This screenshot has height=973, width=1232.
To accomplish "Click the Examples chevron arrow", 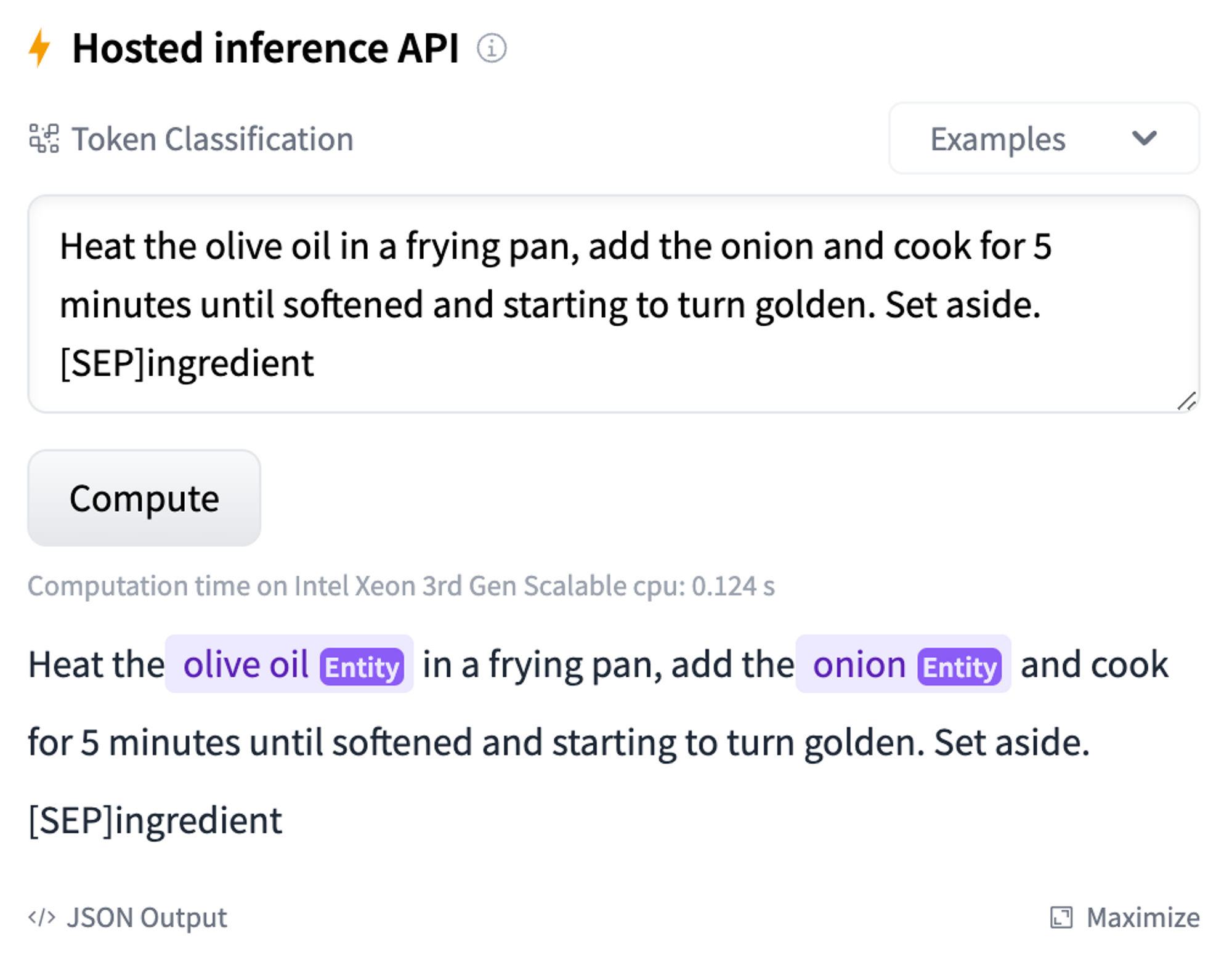I will pos(1144,138).
